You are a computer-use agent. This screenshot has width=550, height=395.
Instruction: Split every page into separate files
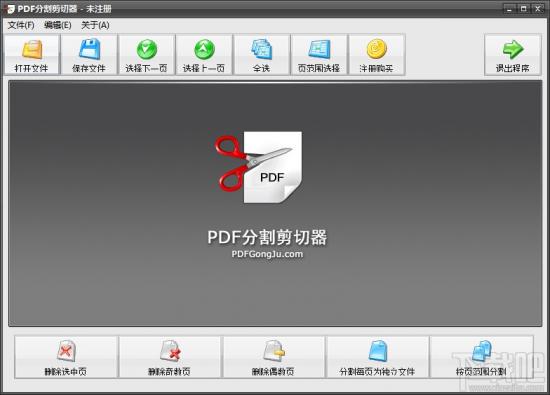click(x=377, y=357)
